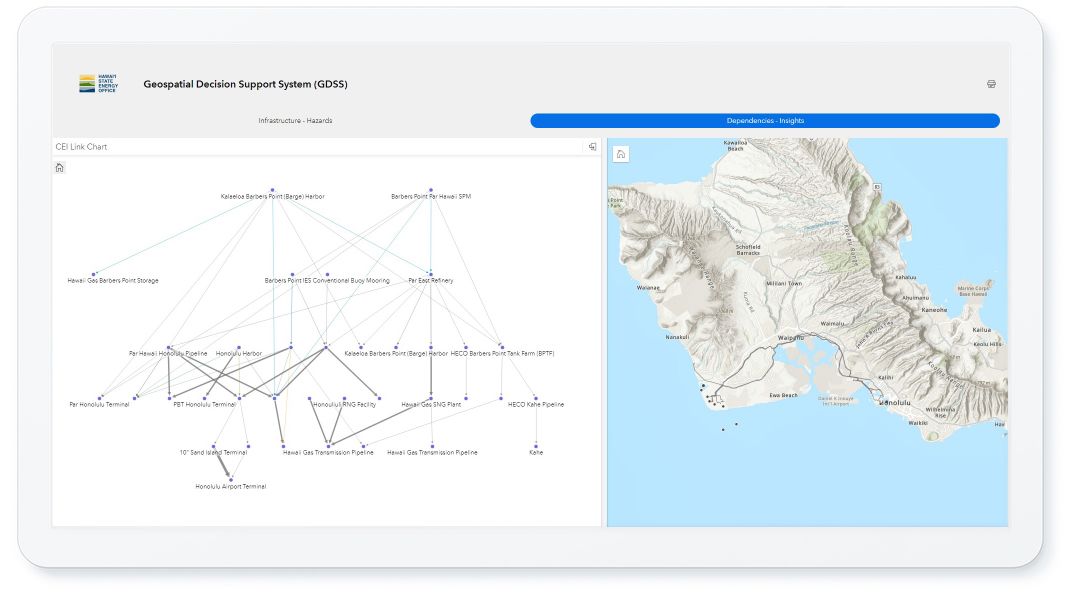Select the Honolulu Airport Terminal node

coord(230,477)
